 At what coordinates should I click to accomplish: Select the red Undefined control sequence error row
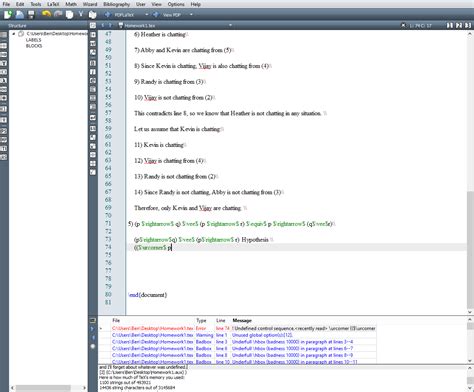[x=244, y=328]
